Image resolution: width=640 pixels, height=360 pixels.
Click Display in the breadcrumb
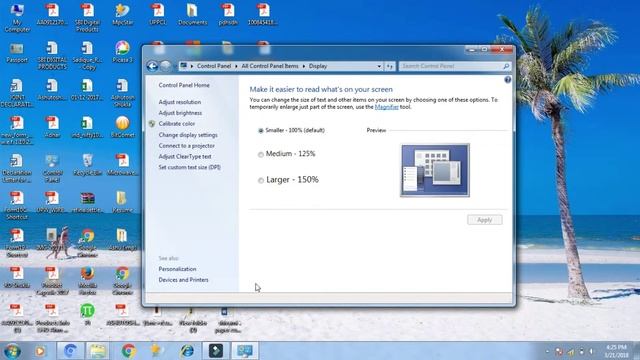click(x=318, y=66)
